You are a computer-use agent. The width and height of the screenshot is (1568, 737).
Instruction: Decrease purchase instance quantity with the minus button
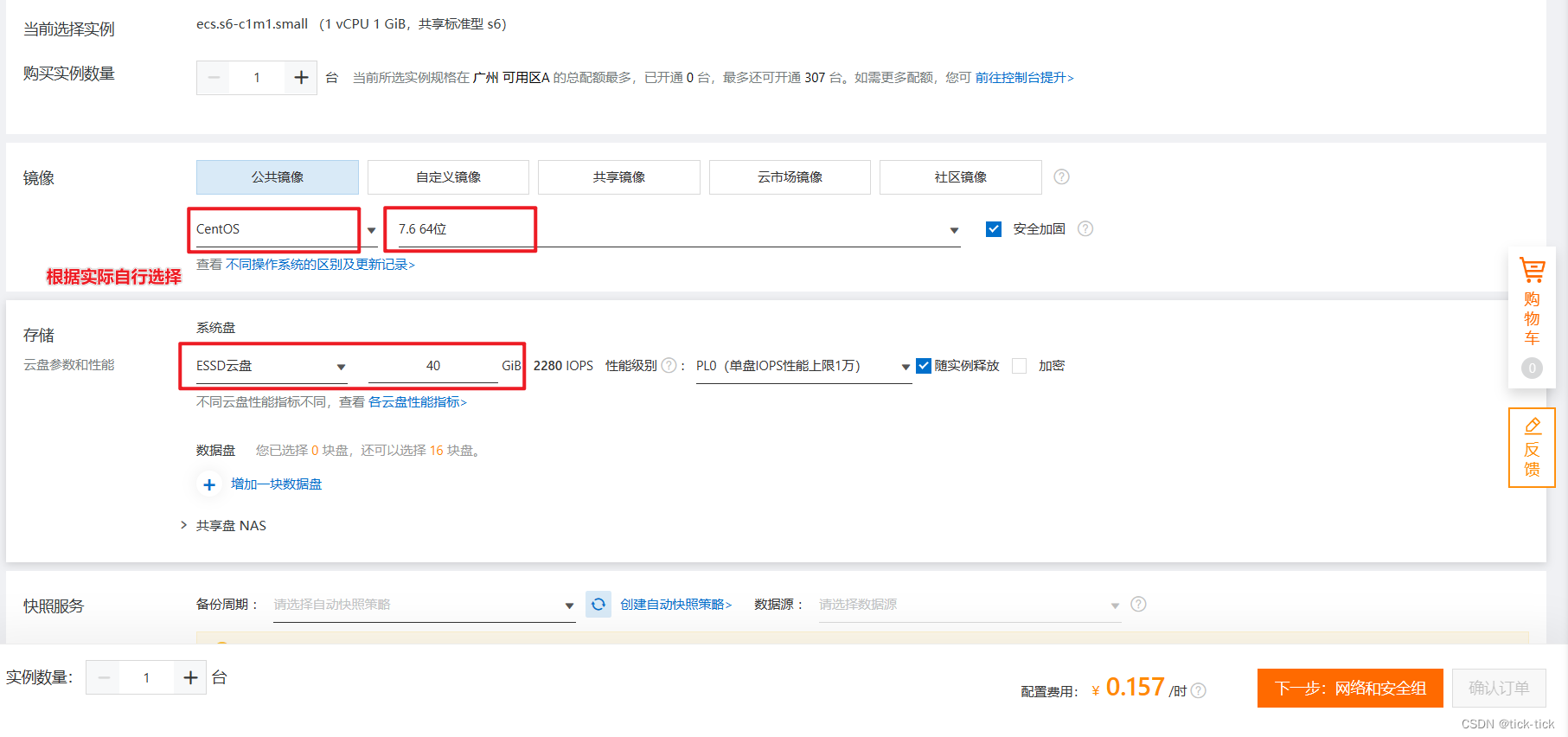pos(214,78)
